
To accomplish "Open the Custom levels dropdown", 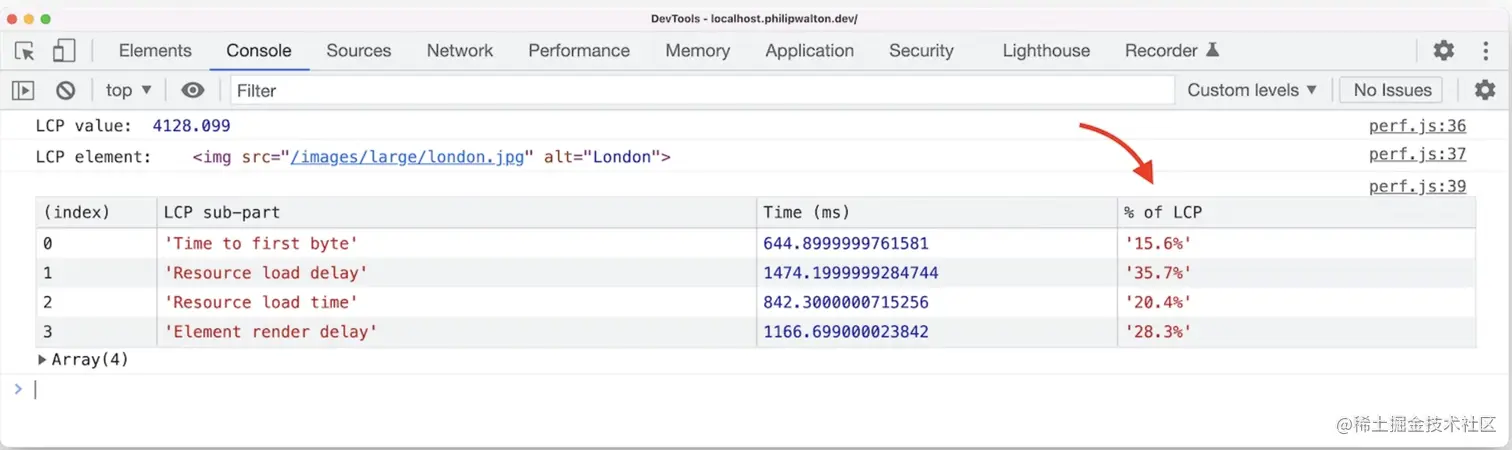I will point(1252,90).
